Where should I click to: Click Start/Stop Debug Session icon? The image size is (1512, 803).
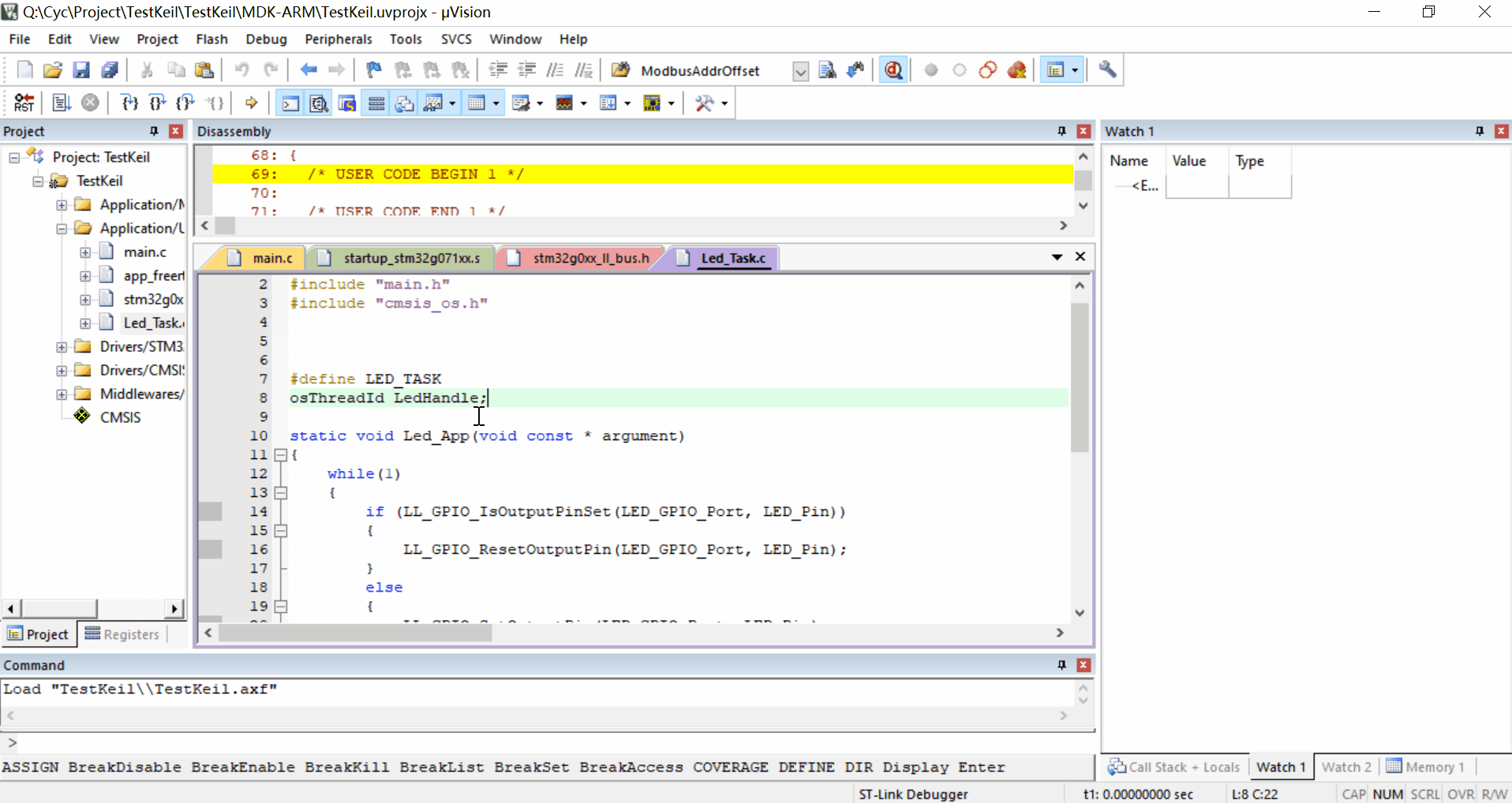point(893,70)
